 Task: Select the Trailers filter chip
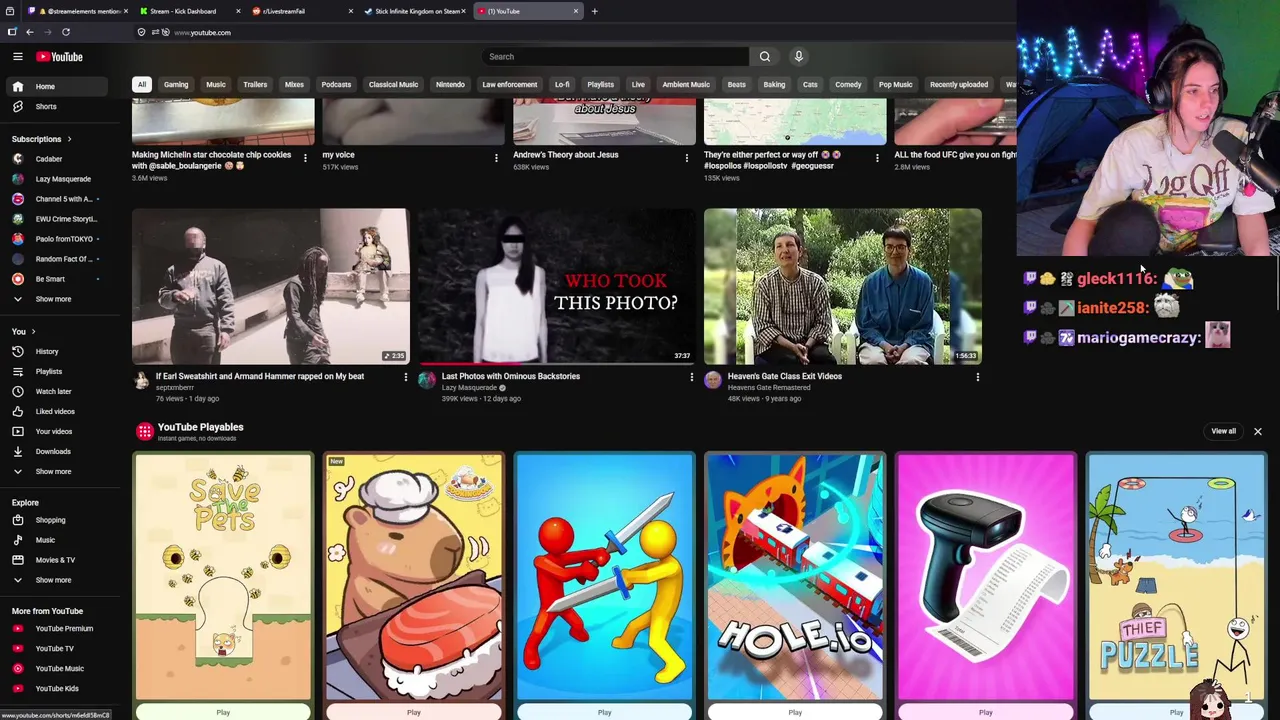(255, 85)
